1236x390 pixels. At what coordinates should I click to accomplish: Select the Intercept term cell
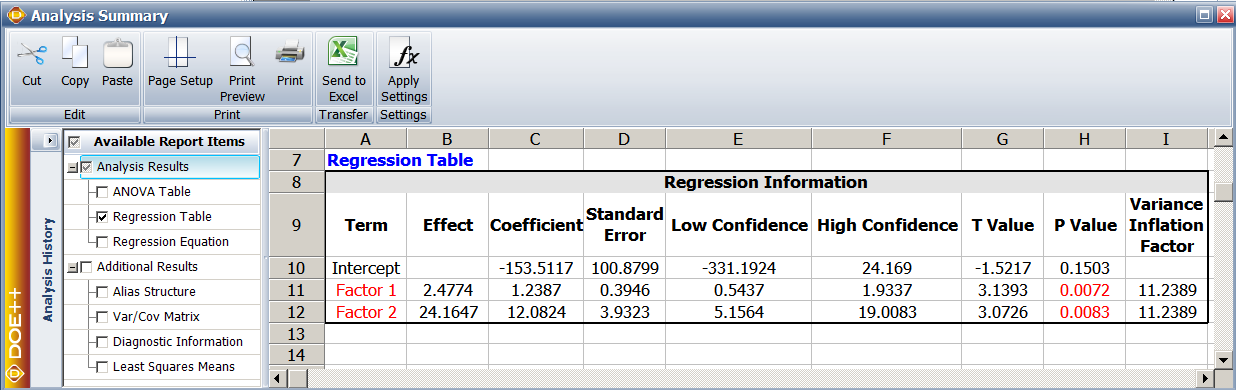pyautogui.click(x=365, y=268)
